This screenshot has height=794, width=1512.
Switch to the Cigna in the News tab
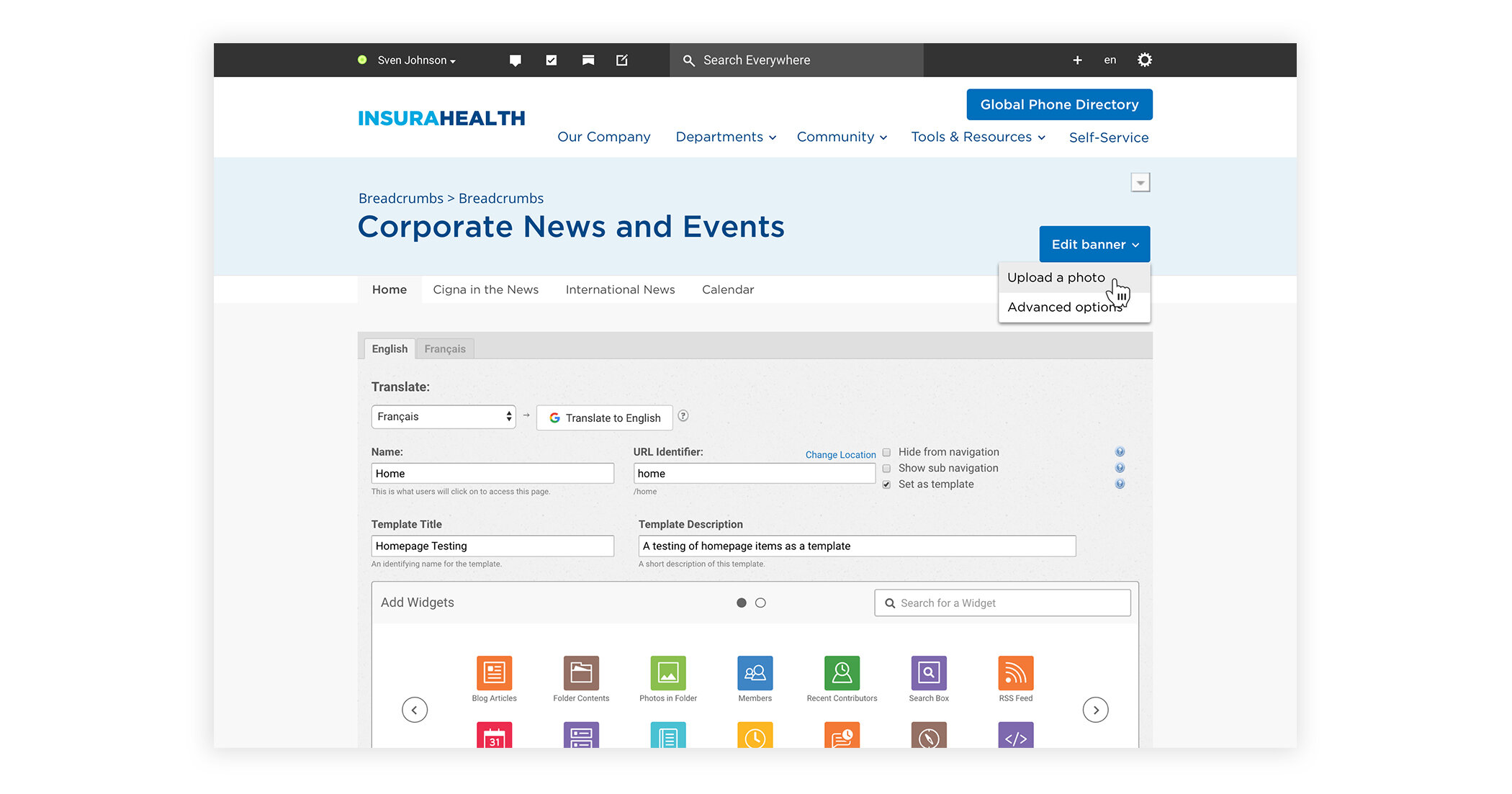point(485,289)
